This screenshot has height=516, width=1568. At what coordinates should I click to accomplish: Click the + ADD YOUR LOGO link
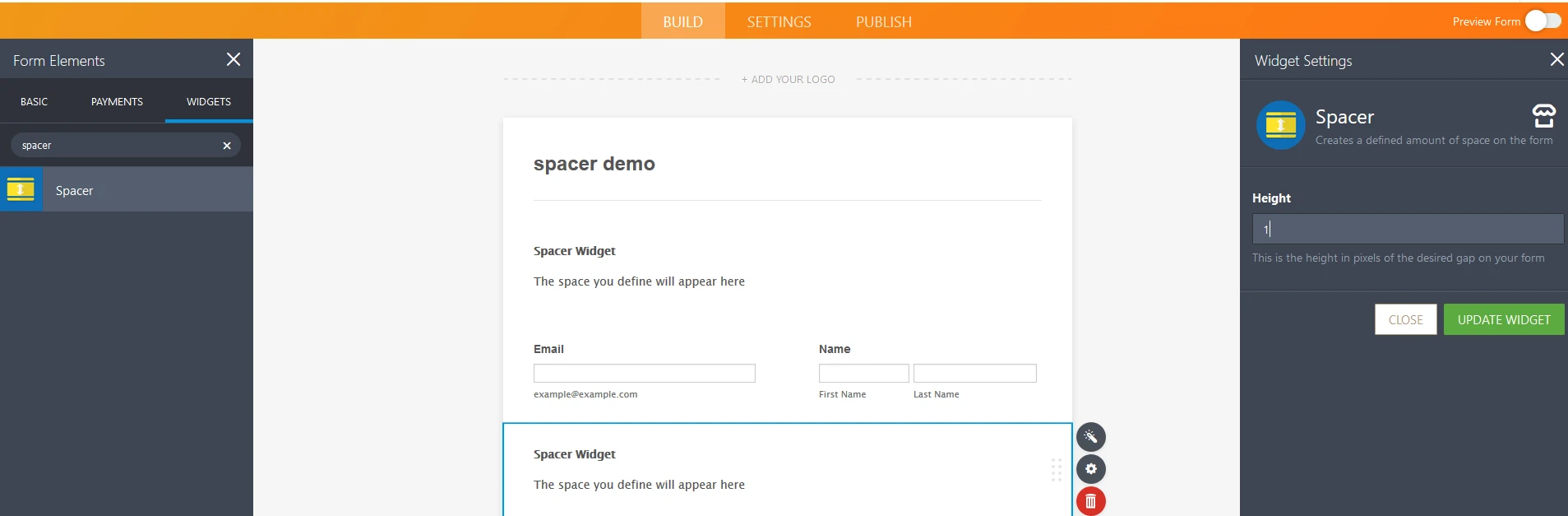pyautogui.click(x=788, y=80)
